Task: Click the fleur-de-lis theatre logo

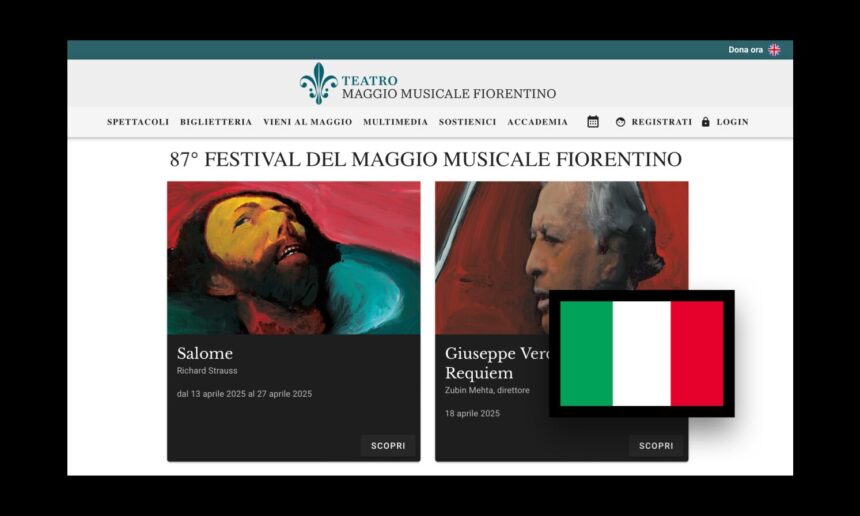Action: [319, 83]
